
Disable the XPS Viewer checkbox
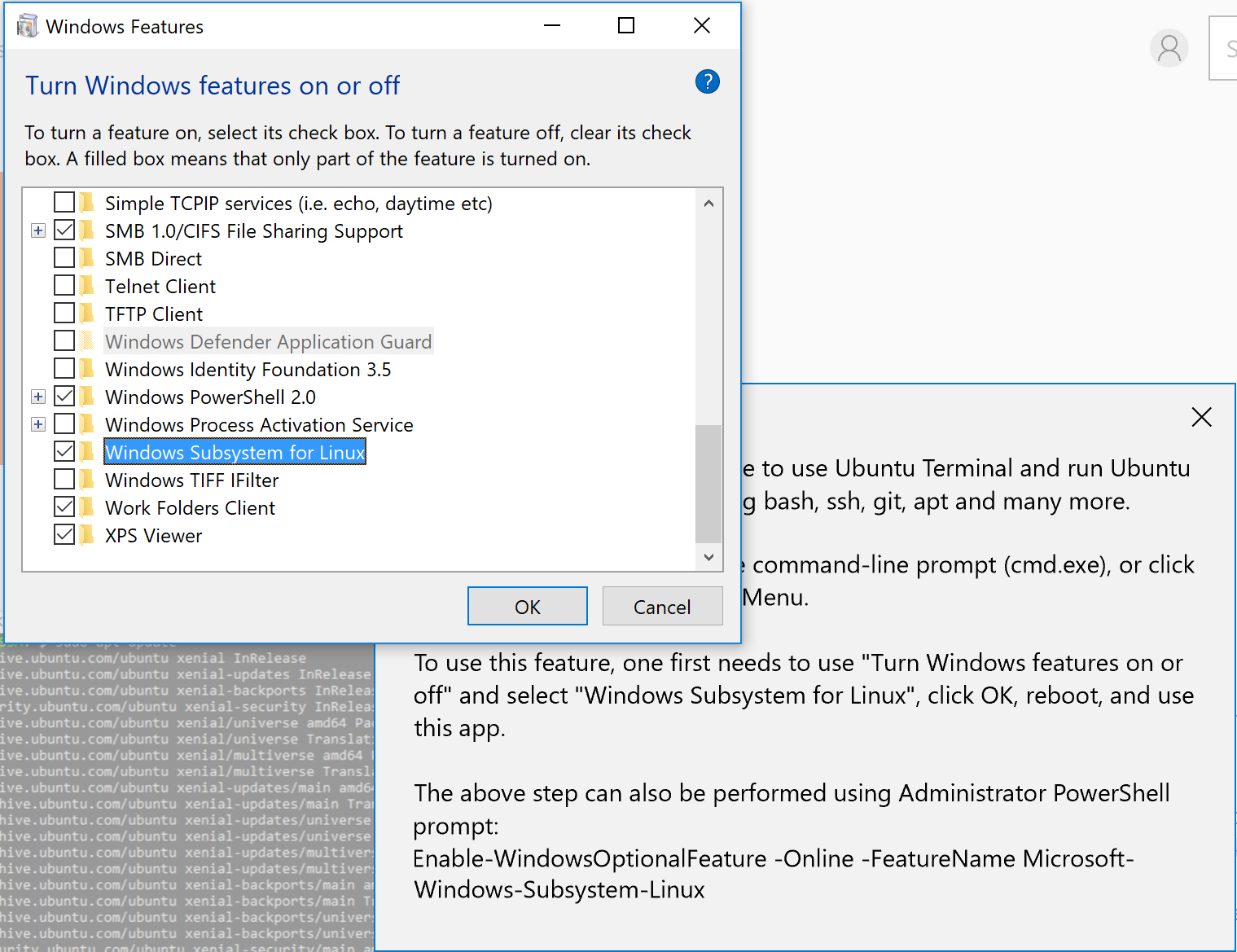[64, 534]
